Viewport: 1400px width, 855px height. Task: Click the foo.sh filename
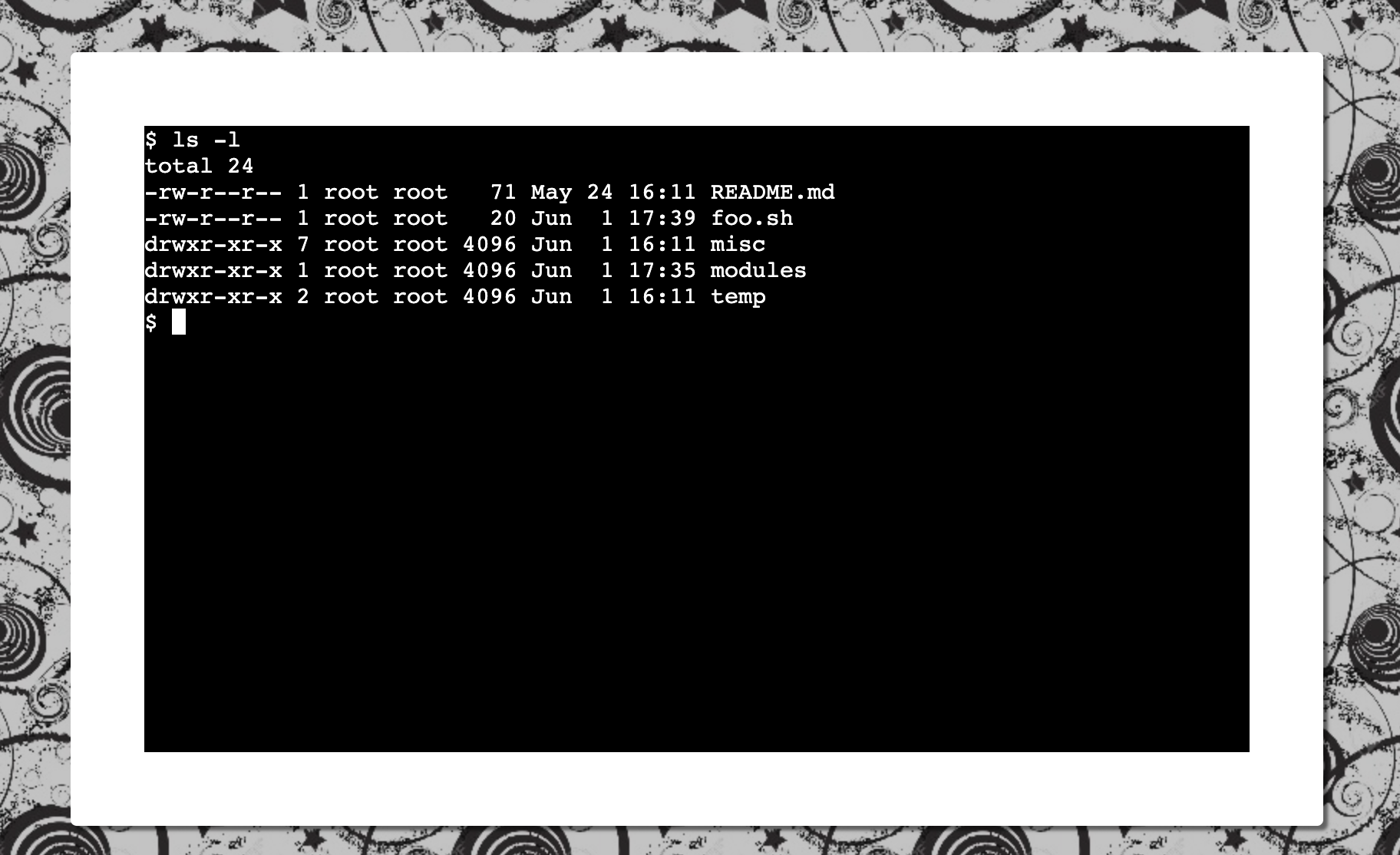[x=751, y=218]
